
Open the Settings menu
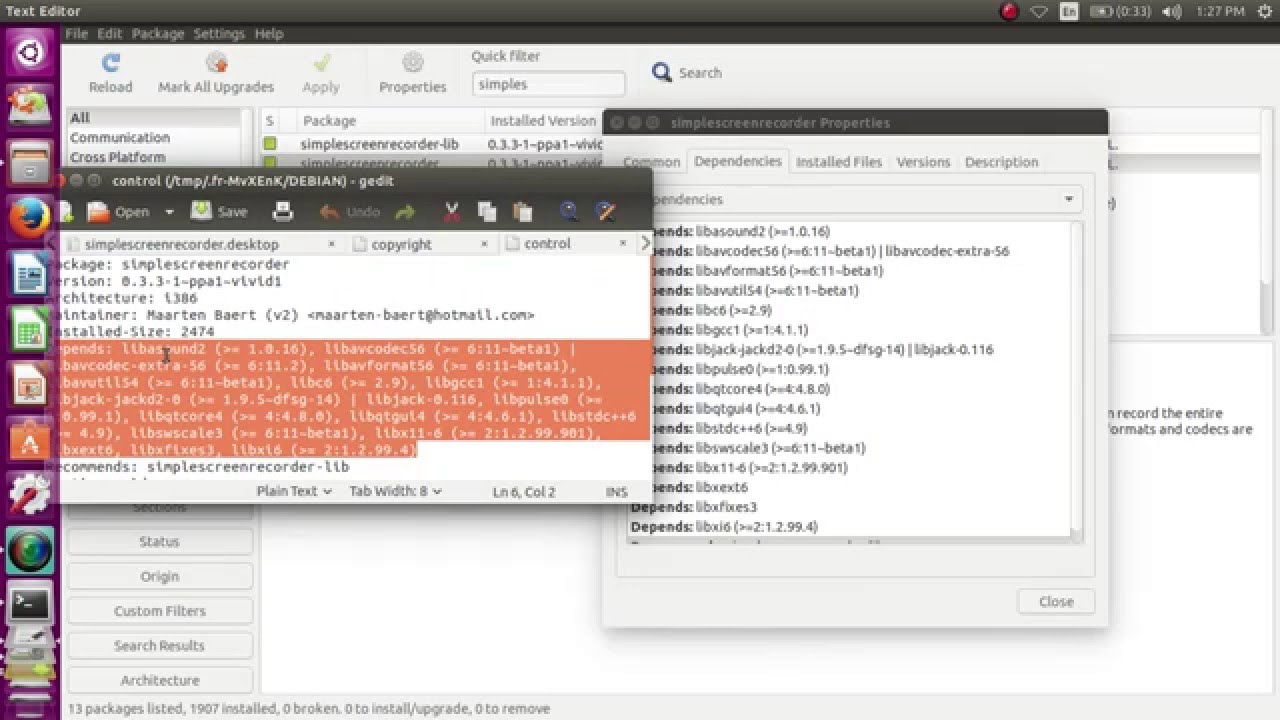[219, 33]
